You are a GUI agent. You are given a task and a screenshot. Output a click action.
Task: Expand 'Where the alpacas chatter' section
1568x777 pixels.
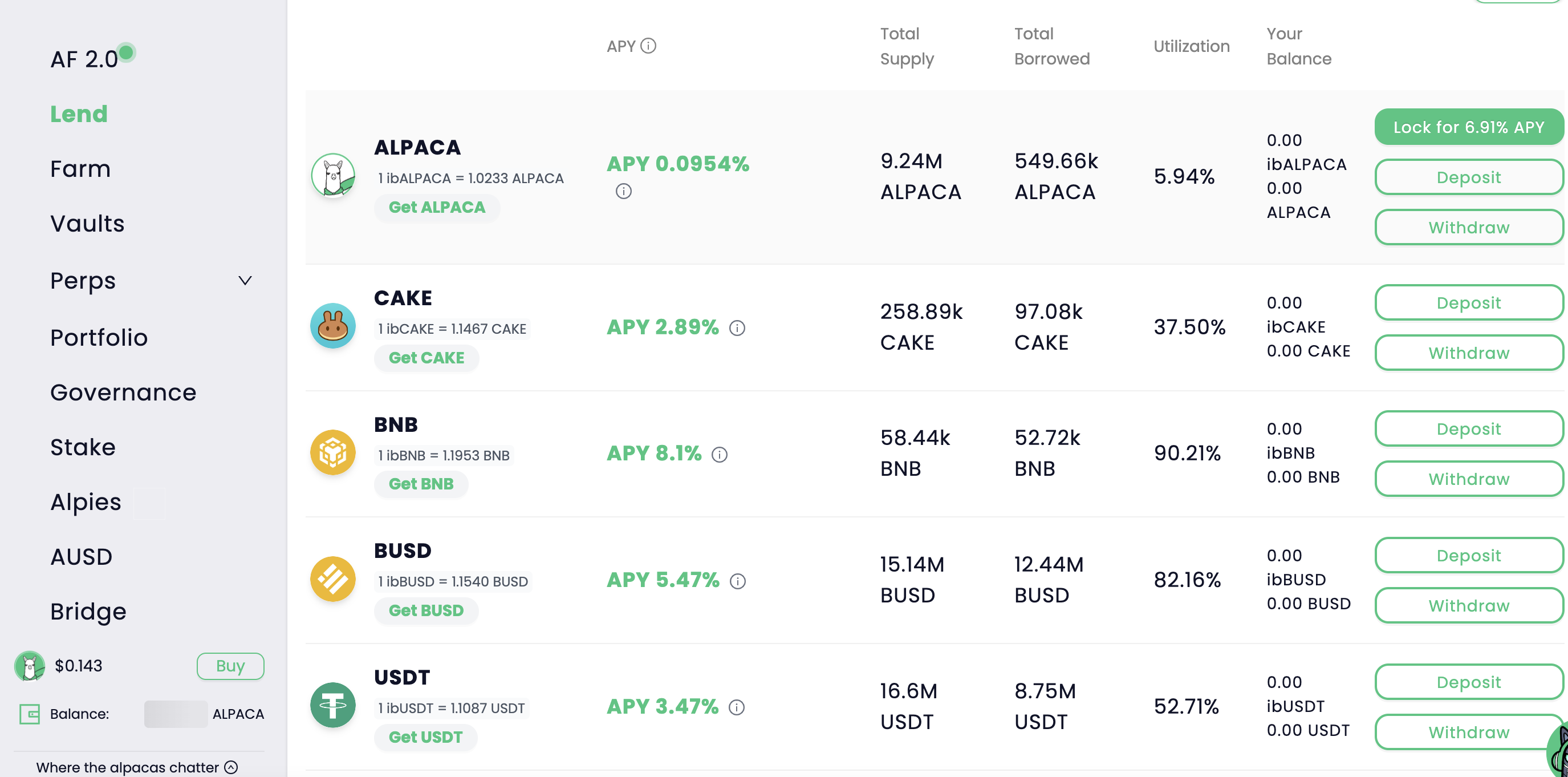[x=231, y=767]
